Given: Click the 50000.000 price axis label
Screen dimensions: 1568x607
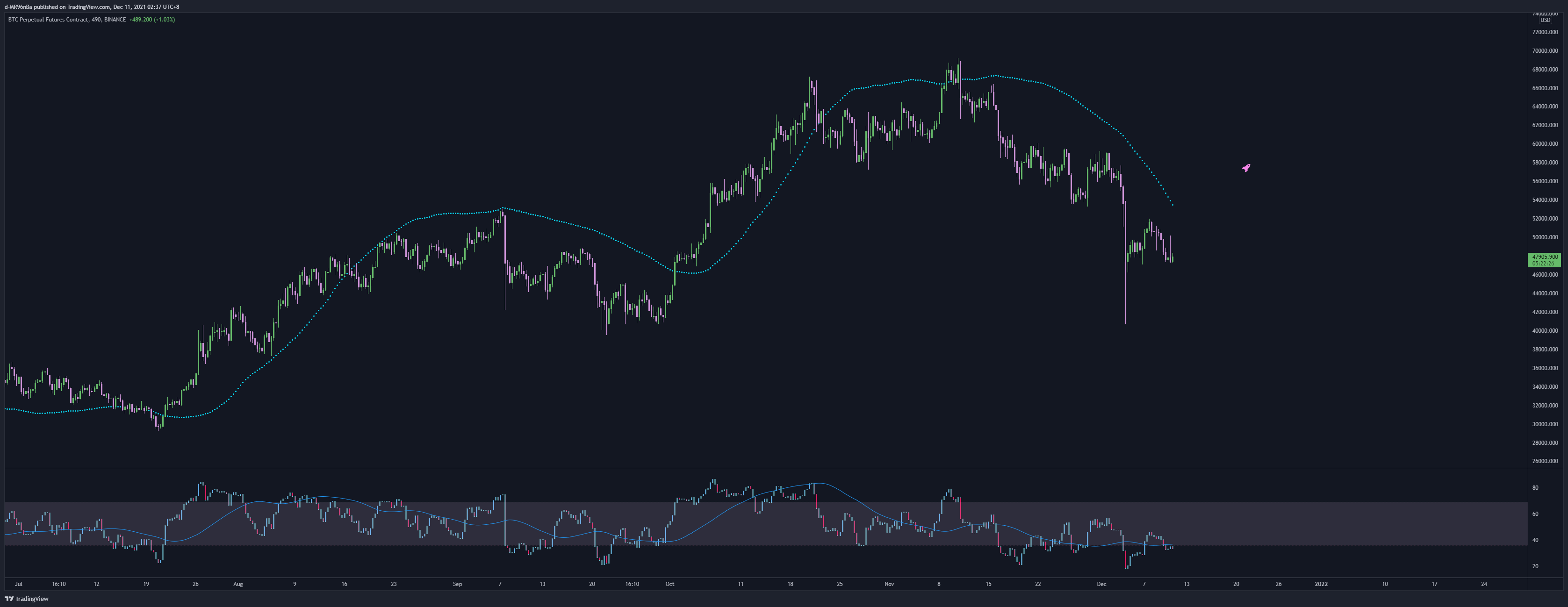Looking at the screenshot, I should (1545, 237).
